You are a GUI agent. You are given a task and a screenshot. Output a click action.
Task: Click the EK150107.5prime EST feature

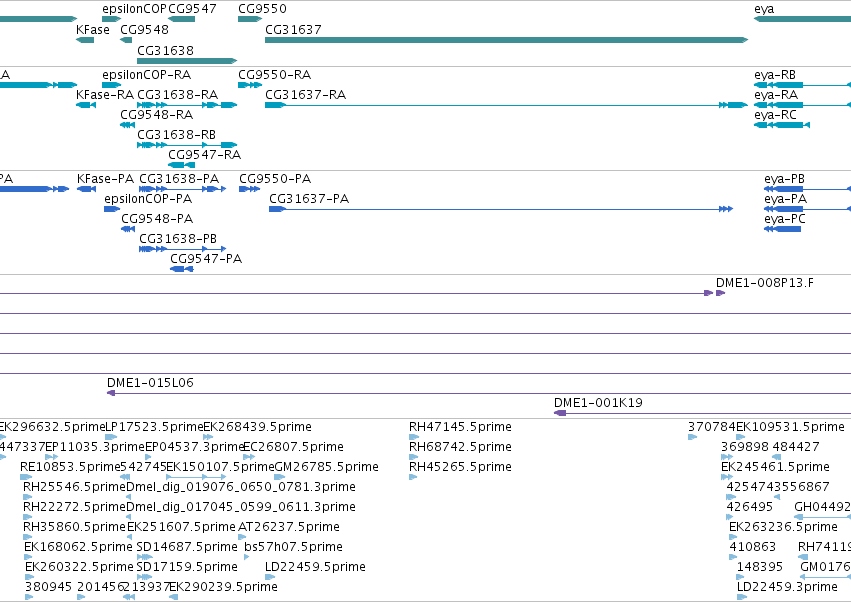(x=196, y=477)
